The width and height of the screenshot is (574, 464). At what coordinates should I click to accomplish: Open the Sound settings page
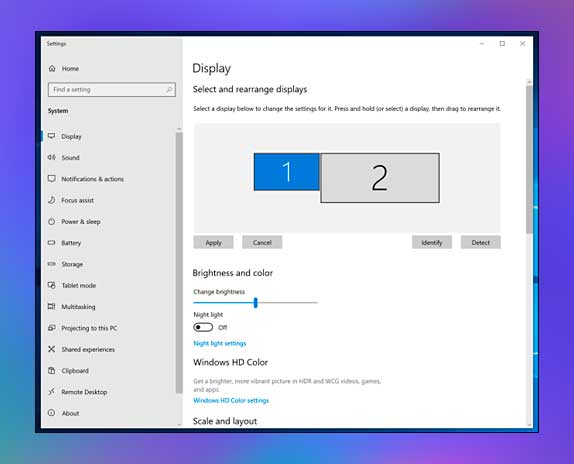[70, 158]
